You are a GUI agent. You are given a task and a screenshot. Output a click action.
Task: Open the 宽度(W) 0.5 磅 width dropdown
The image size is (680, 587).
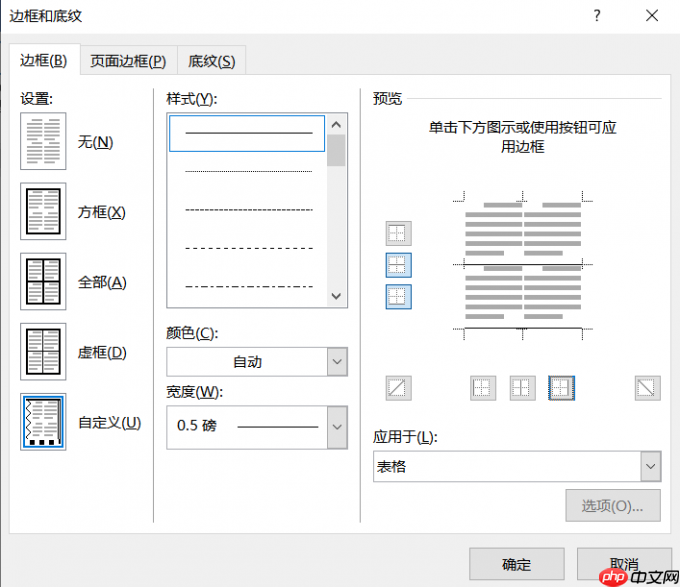point(257,427)
